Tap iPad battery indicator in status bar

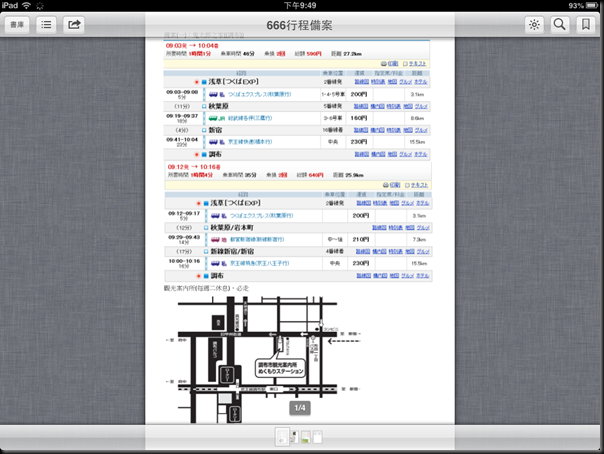pyautogui.click(x=592, y=5)
